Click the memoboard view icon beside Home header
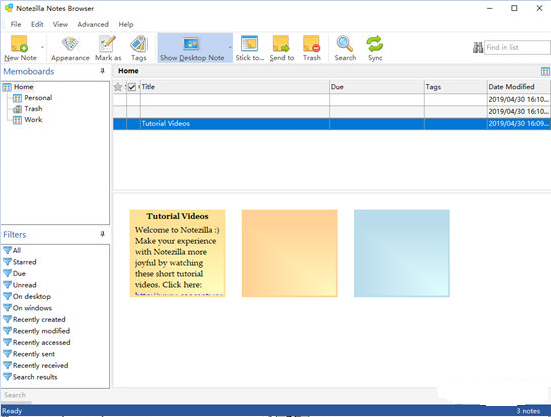 click(545, 71)
